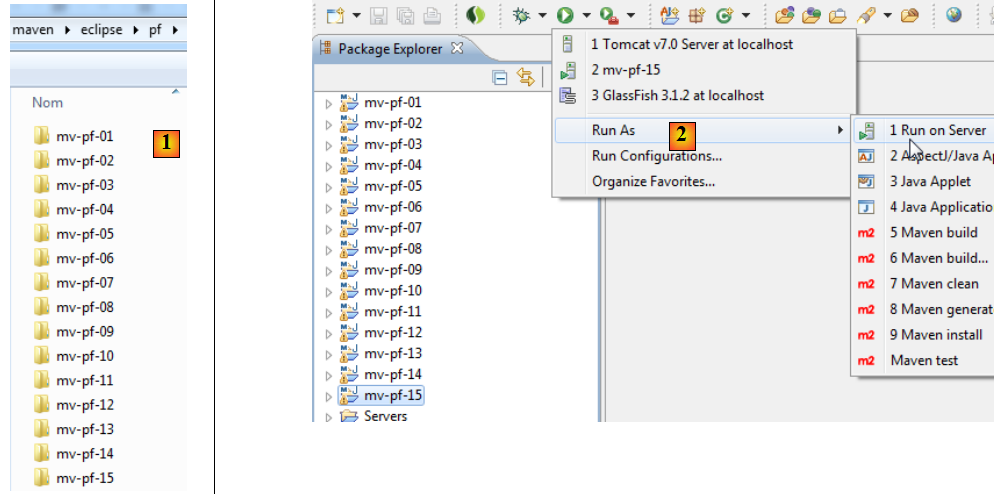Open the Debug dropdown arrow beside bug icon
Image resolution: width=995 pixels, height=494 pixels.
(x=542, y=16)
